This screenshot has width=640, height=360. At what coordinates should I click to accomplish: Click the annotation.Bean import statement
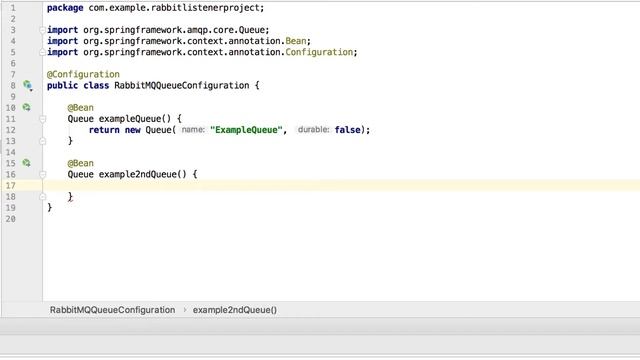[x=179, y=41]
